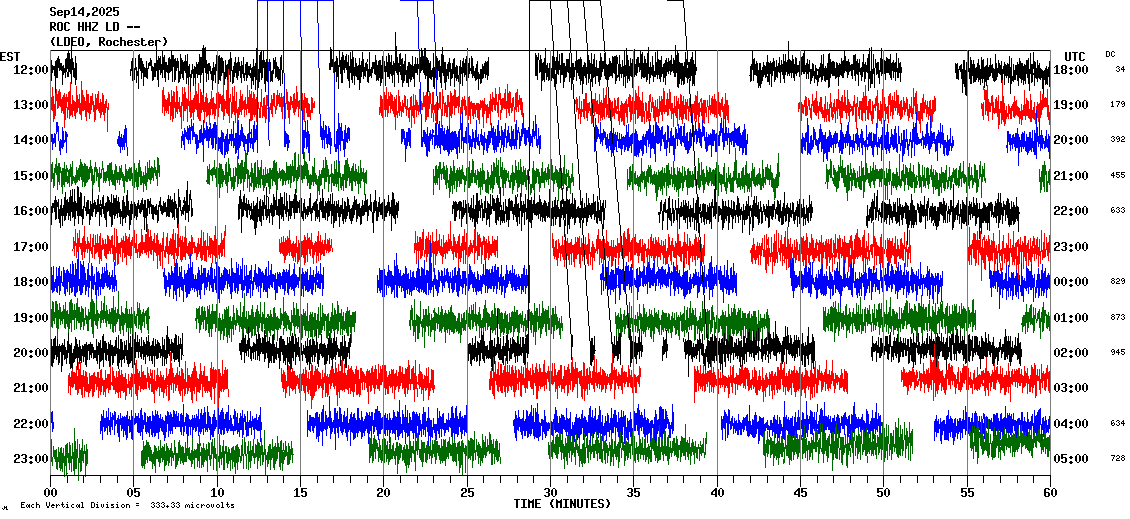Click the 10 minute axis tick label
Viewport: 1130px width, 519px height.
click(217, 493)
